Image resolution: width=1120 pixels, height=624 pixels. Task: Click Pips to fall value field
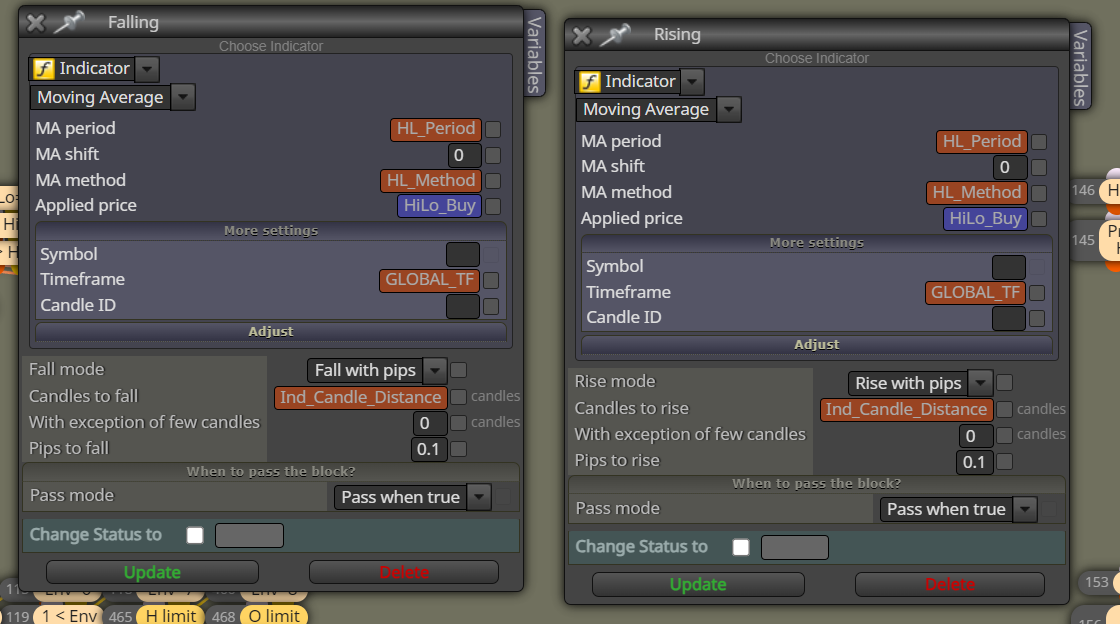(x=429, y=449)
